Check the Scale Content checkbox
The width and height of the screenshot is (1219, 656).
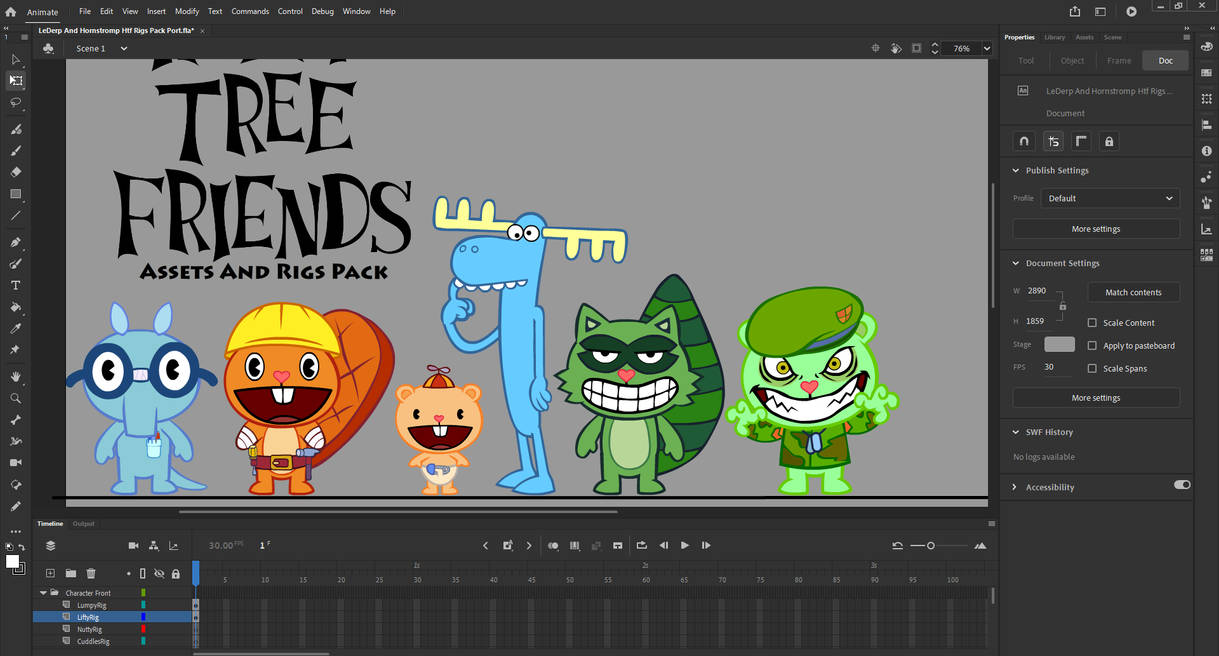pyautogui.click(x=1092, y=323)
